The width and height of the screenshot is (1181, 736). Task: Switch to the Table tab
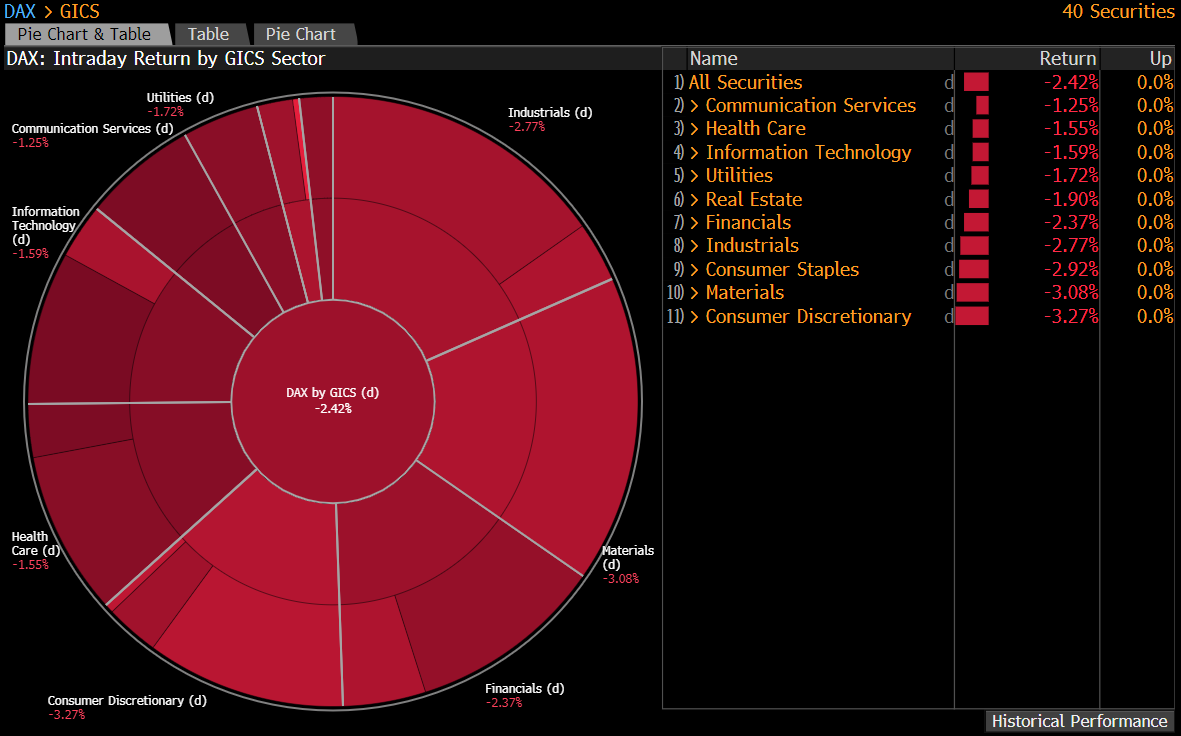pos(208,34)
